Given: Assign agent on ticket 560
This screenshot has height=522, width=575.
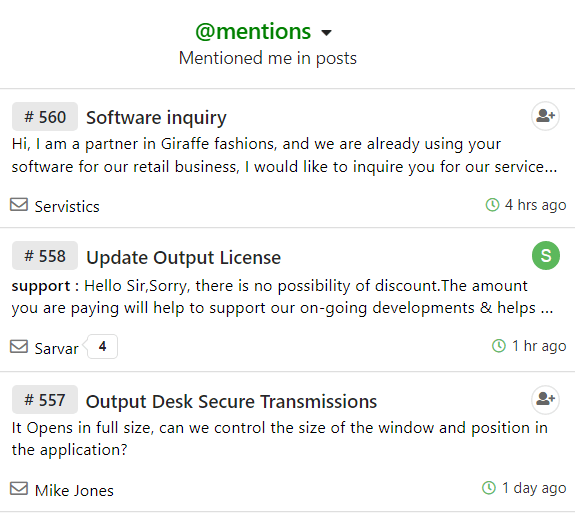Looking at the screenshot, I should (x=545, y=116).
